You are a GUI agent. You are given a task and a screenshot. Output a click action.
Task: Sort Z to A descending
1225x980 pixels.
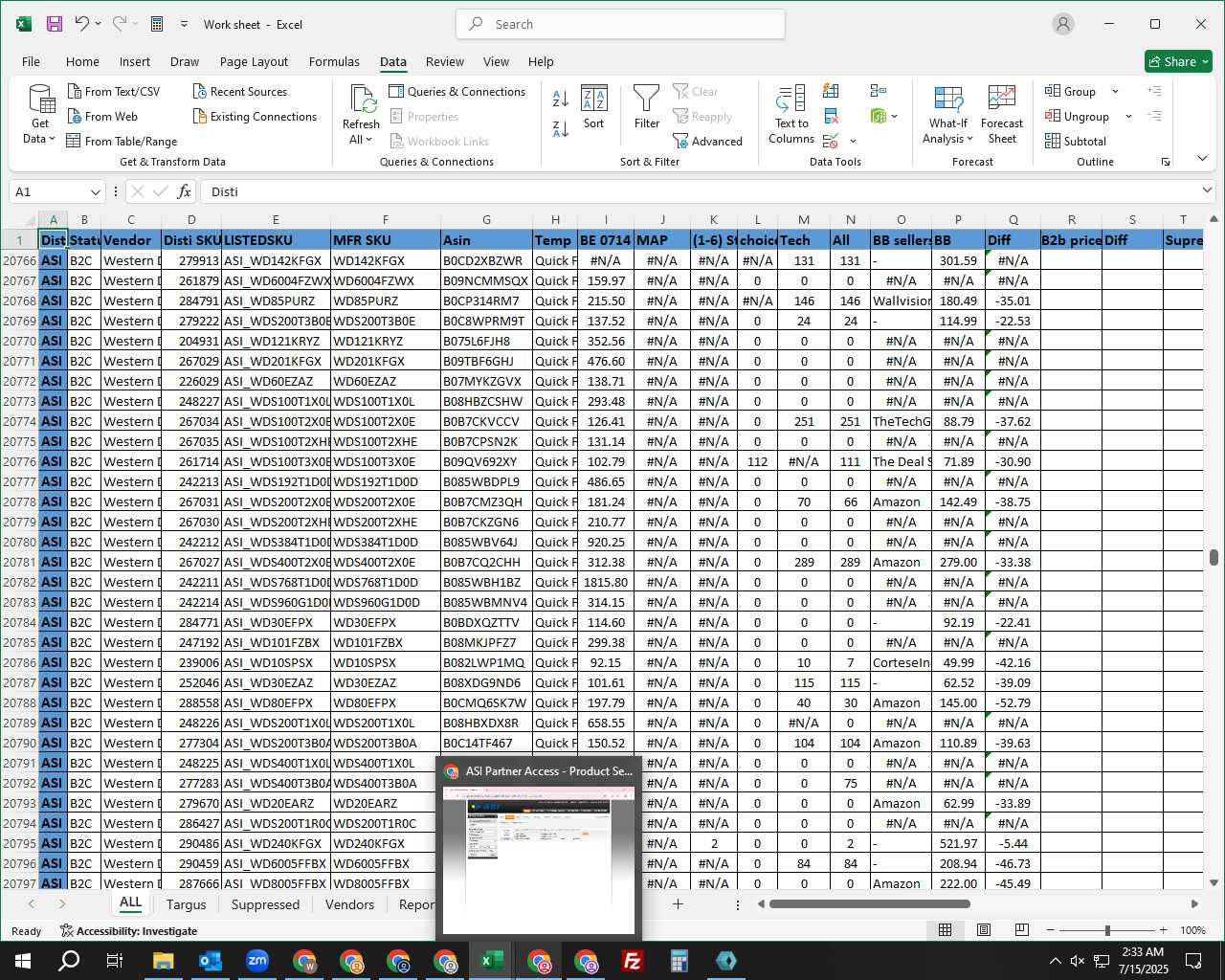pos(561,127)
